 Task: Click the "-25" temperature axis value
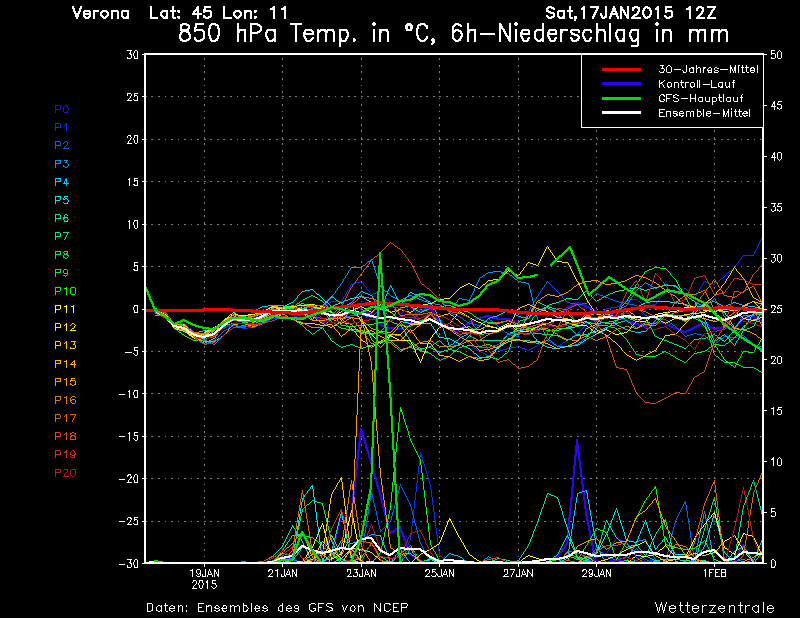[x=129, y=522]
